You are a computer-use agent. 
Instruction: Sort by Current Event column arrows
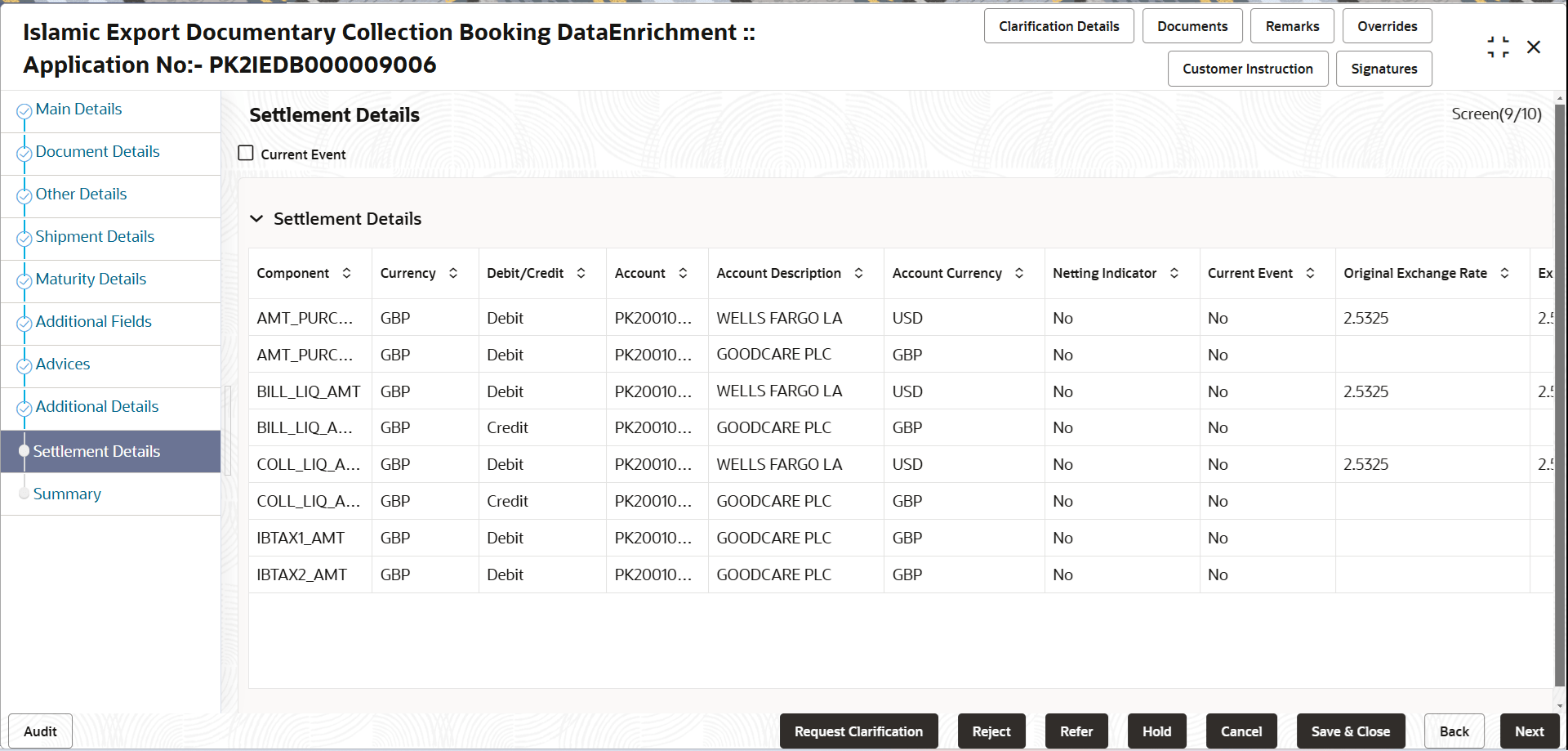click(x=1310, y=273)
